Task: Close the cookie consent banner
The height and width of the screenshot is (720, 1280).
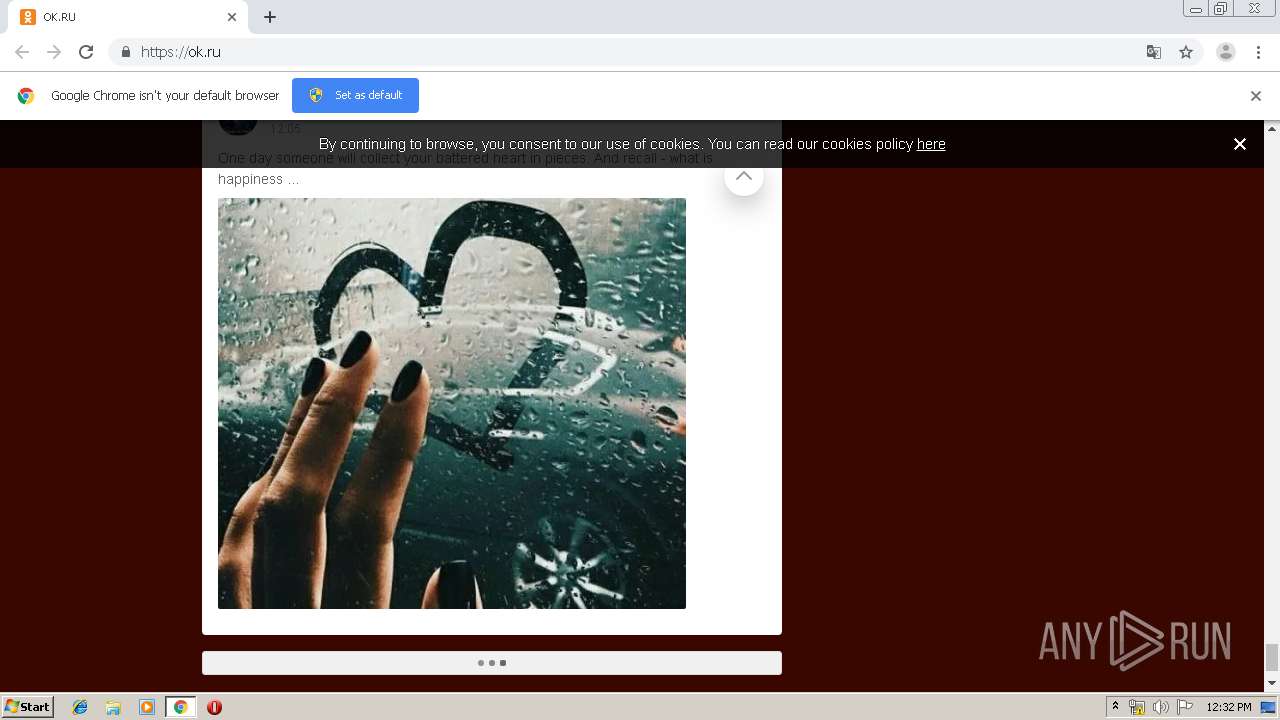Action: [1240, 144]
